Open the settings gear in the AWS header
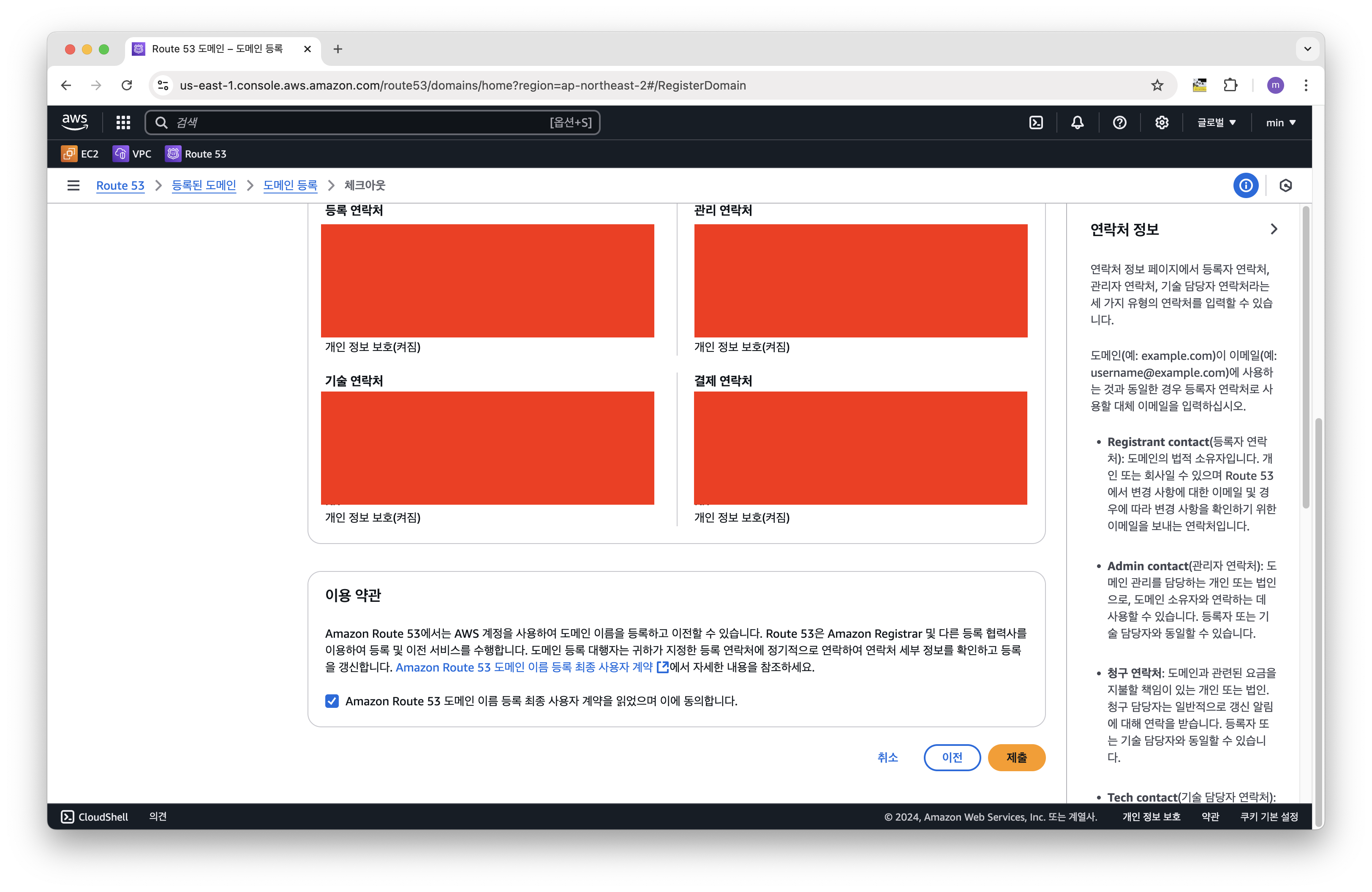Viewport: 1372px width, 892px height. tap(1161, 122)
